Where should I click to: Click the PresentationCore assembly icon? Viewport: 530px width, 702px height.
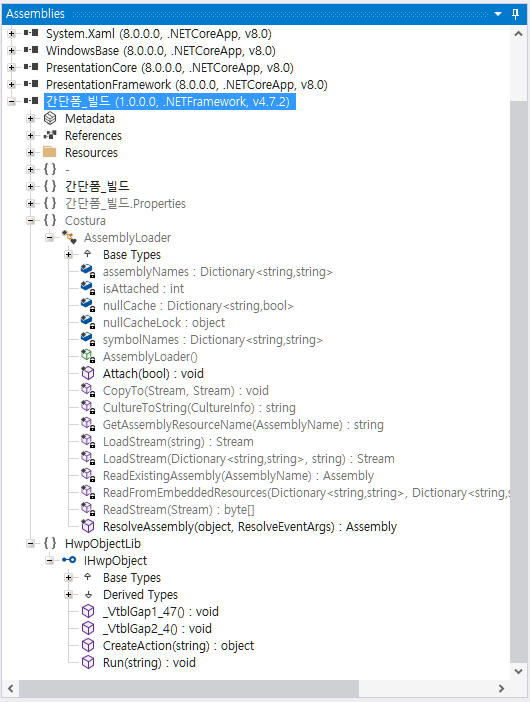[x=31, y=67]
